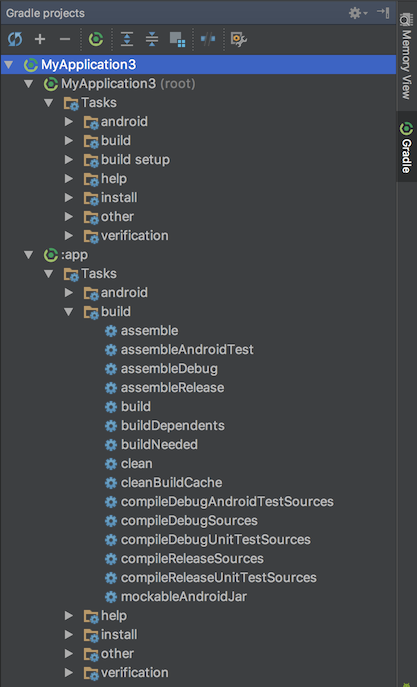417x687 pixels.
Task: Select assembleDebug task
Action: pos(169,368)
